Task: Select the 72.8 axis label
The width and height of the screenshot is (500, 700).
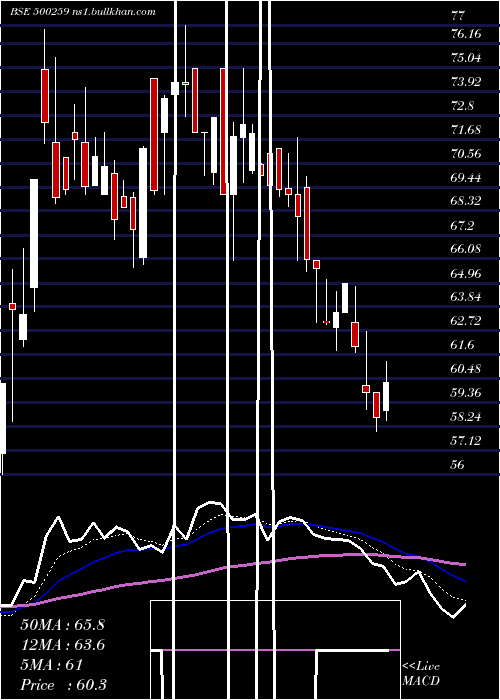Action: (x=462, y=106)
